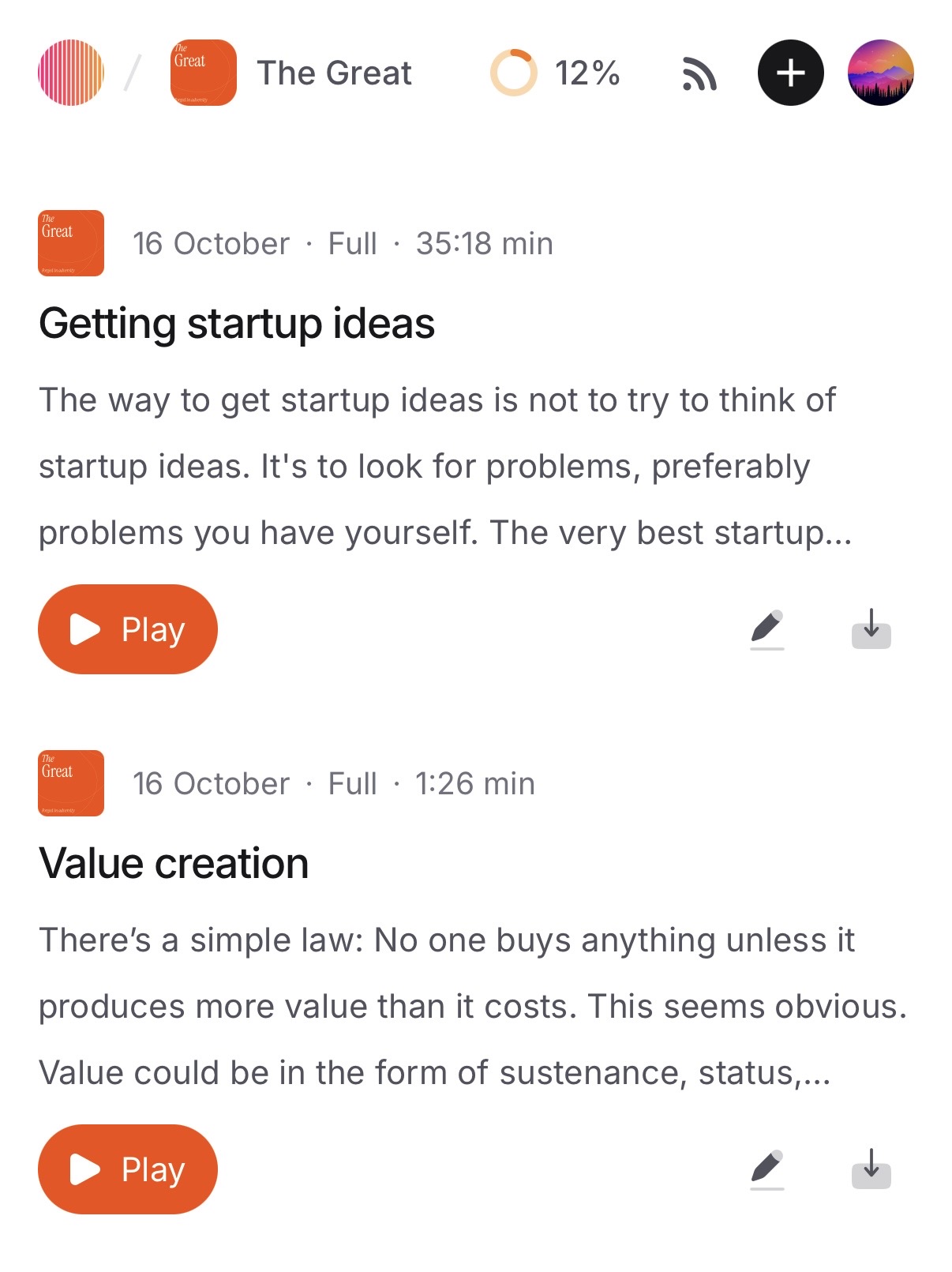Click the 35:18 min duration label
952x1272 pixels.
[484, 244]
